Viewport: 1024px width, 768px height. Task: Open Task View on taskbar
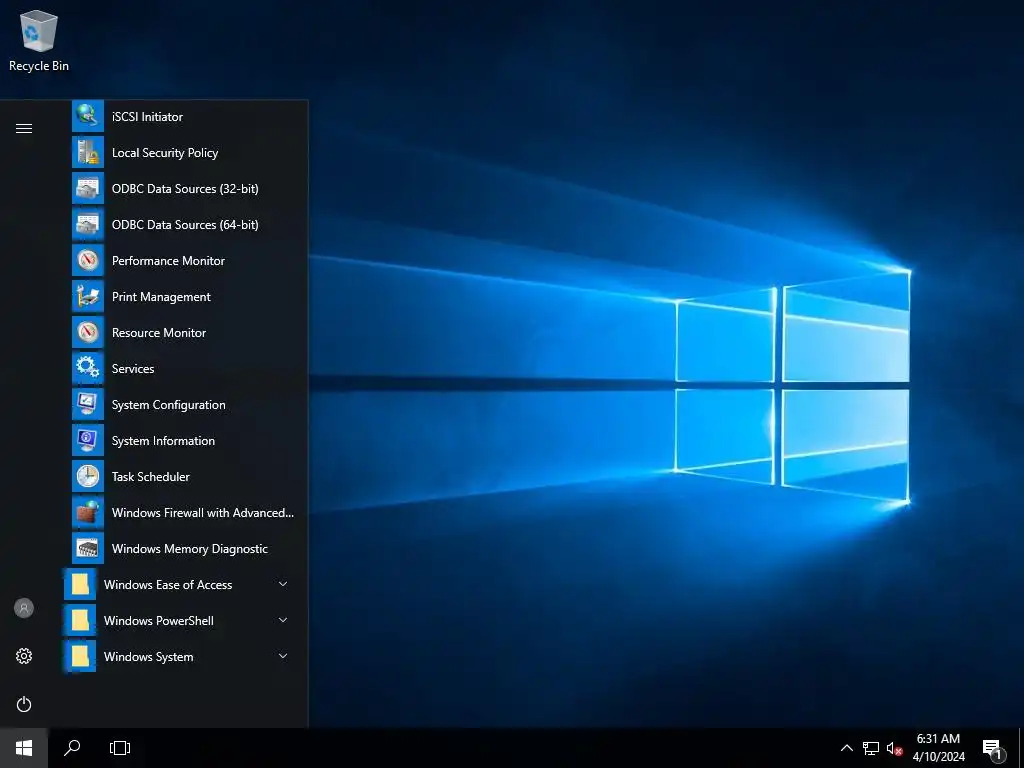coord(120,748)
